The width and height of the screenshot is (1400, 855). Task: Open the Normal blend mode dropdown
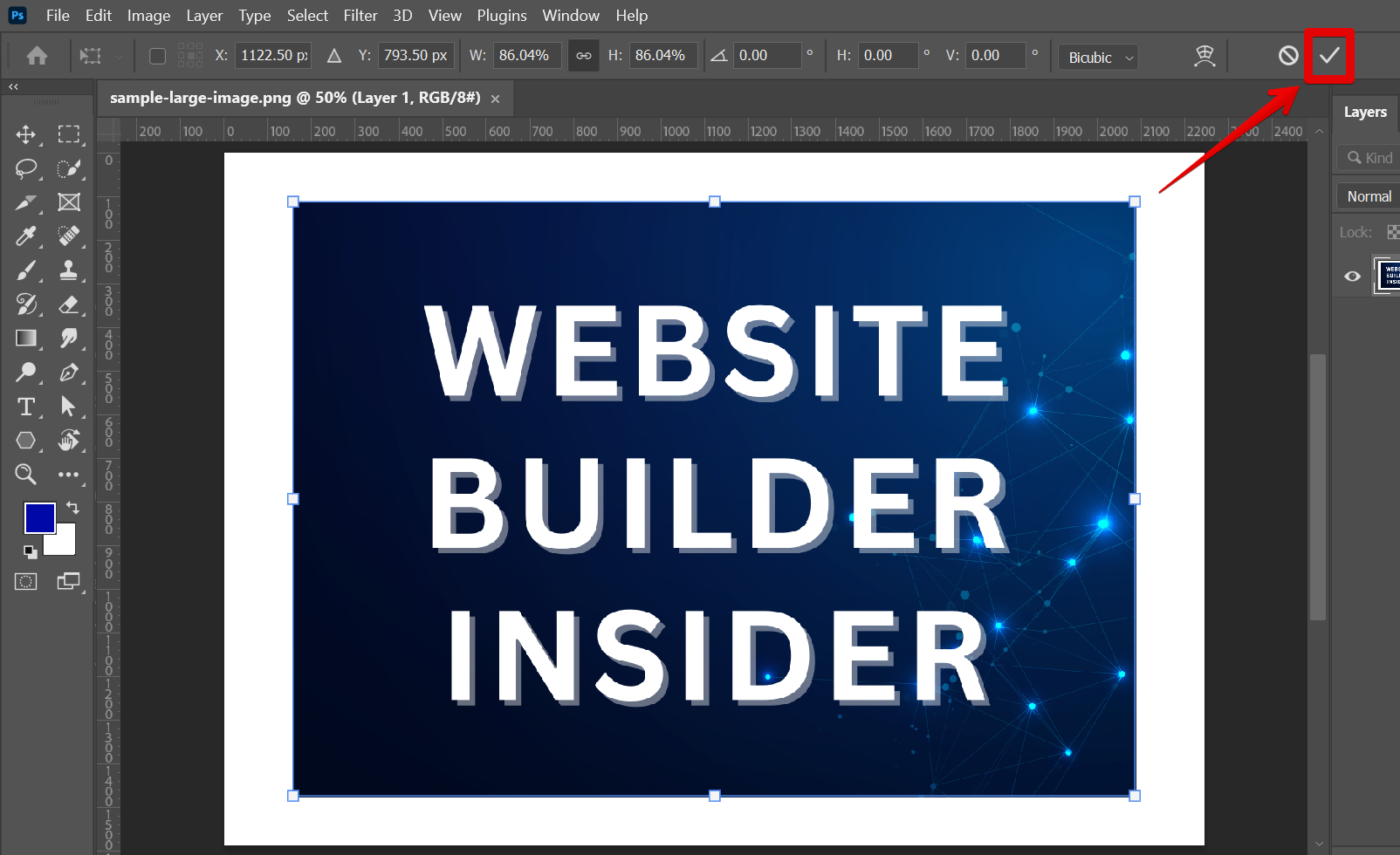pyautogui.click(x=1369, y=196)
